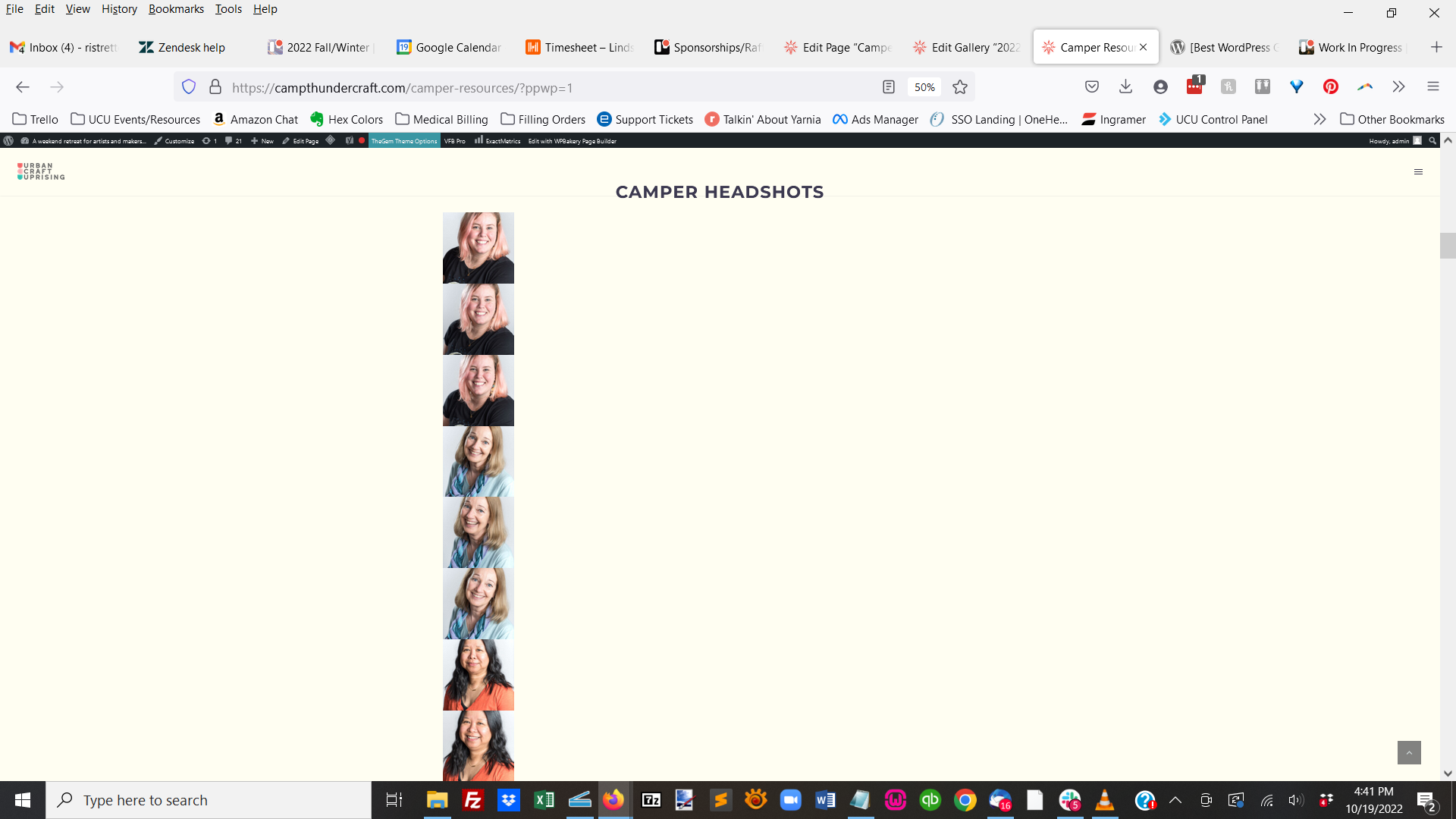Viewport: 1456px width, 819px height.
Task: Open the ExactMetrics stats in the admin bar
Action: 498,140
